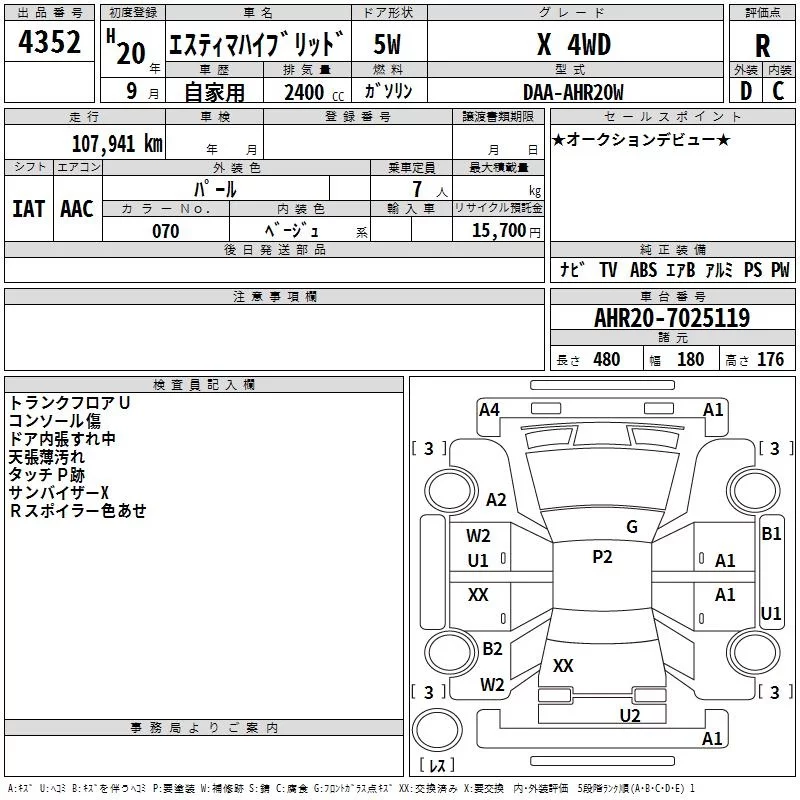The image size is (800, 800).
Task: Click the spare tire circle icon
Action: [x=437, y=729]
